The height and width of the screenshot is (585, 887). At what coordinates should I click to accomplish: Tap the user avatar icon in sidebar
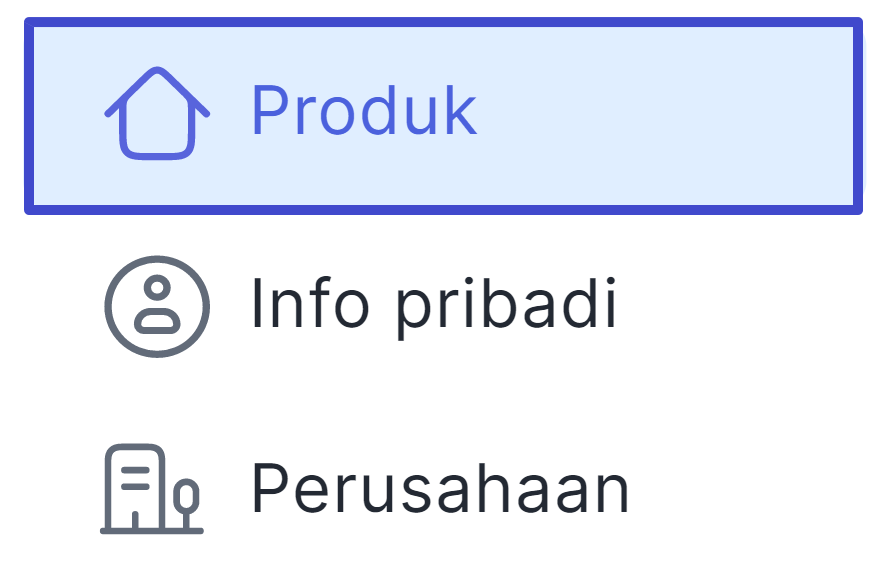coord(157,307)
